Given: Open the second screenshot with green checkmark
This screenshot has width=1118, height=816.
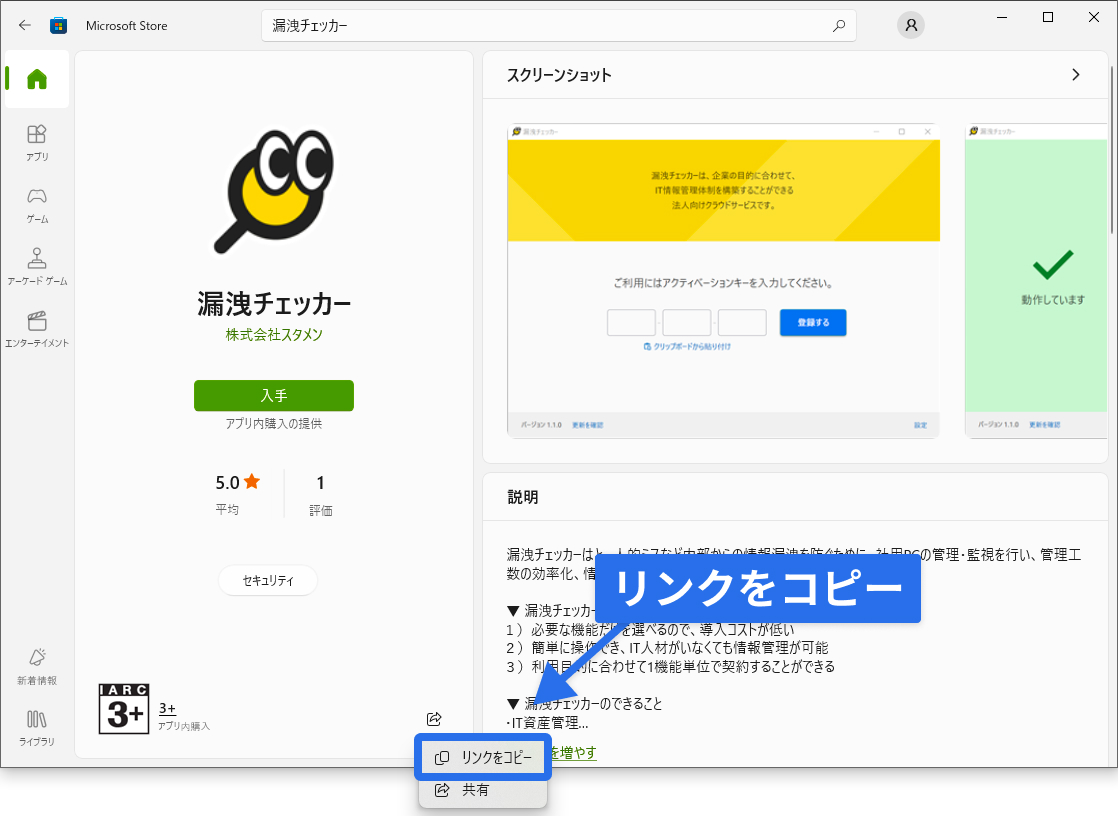Looking at the screenshot, I should [x=1037, y=281].
